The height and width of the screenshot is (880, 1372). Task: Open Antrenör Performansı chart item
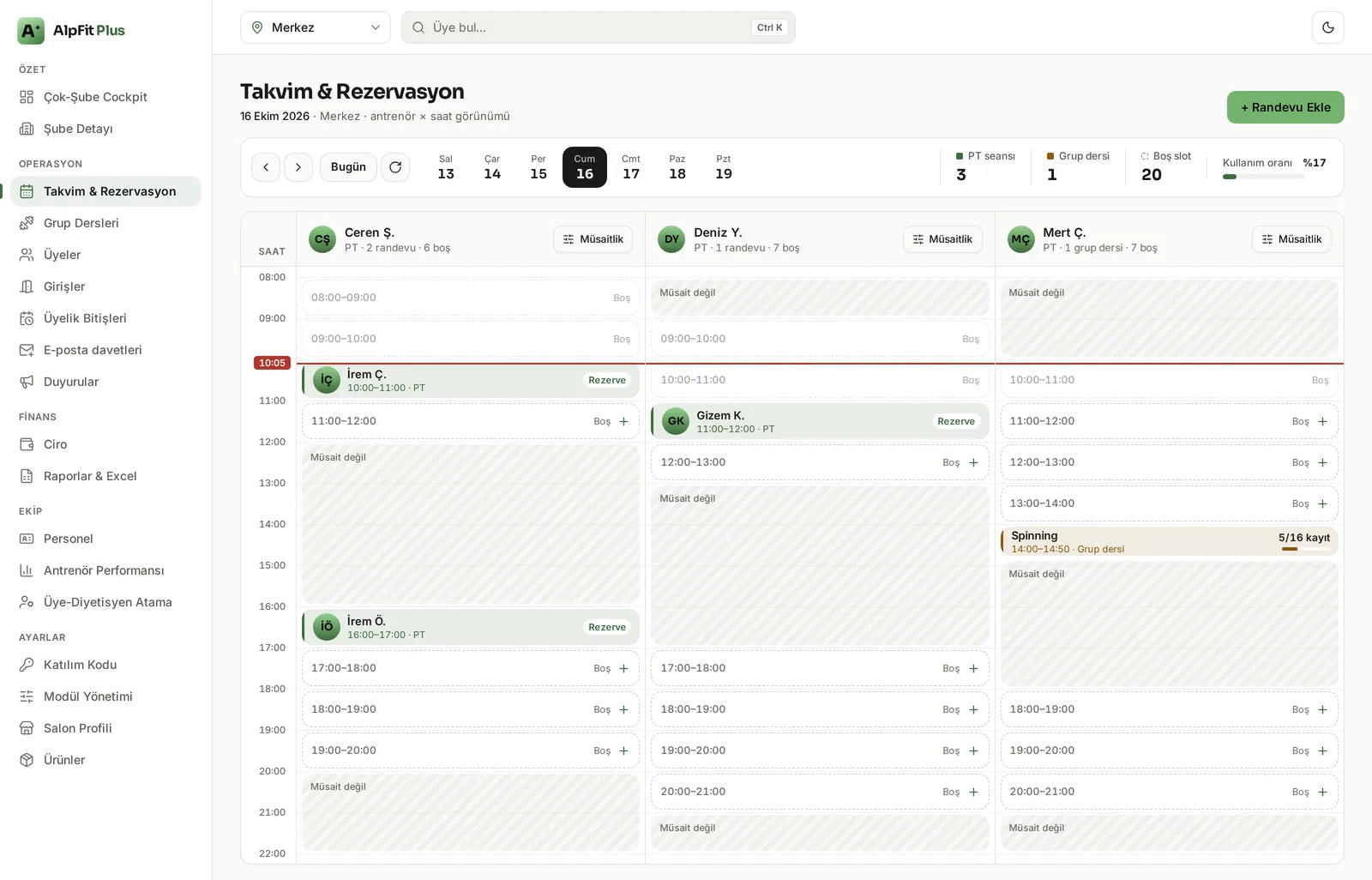tap(105, 570)
